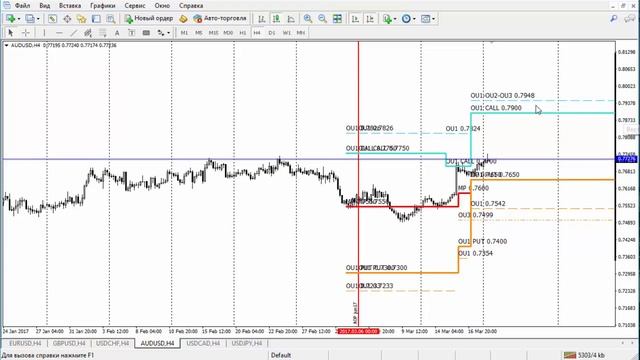
Task: Select the Text tool (A icon)
Action: click(117, 33)
